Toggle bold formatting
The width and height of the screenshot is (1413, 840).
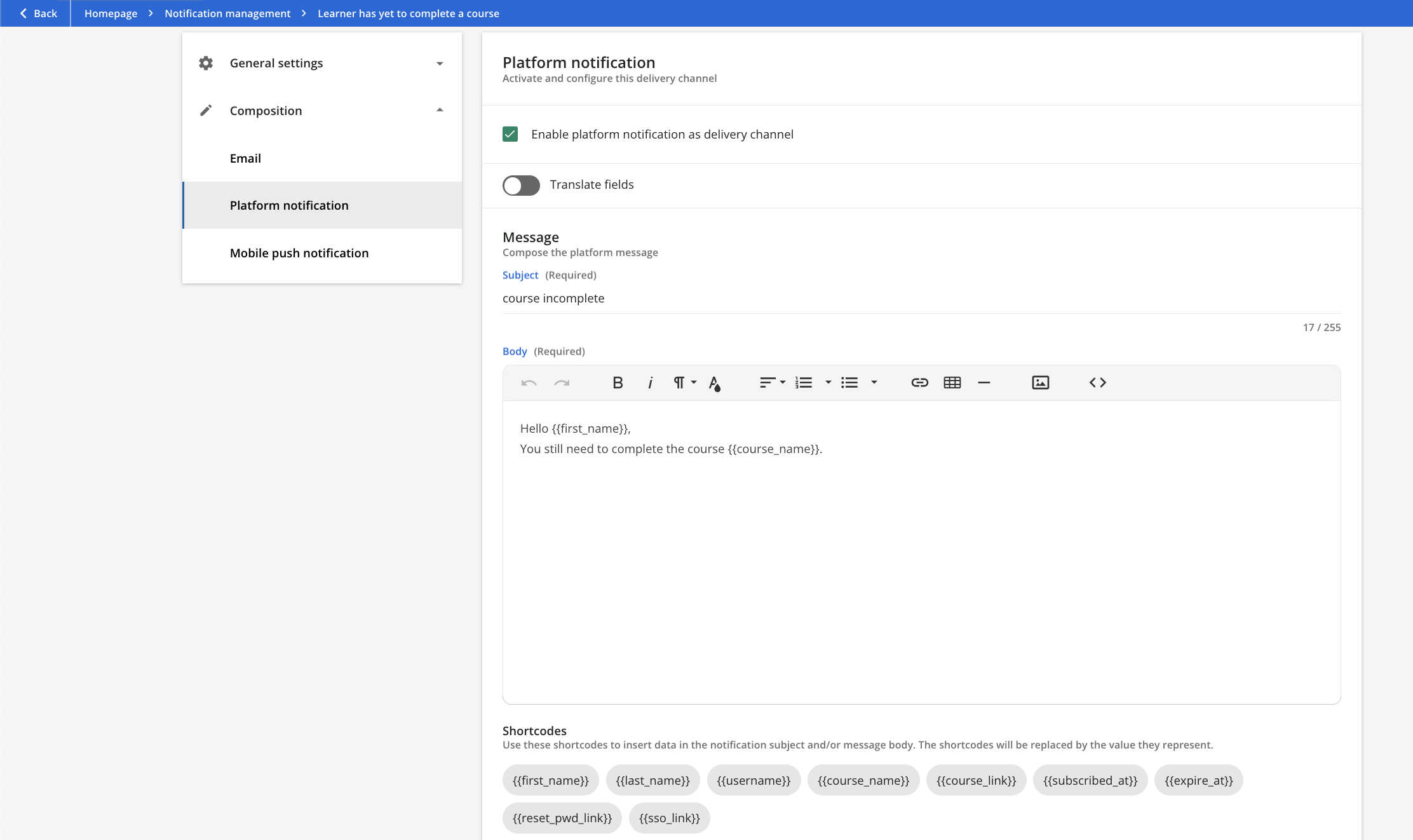[618, 383]
